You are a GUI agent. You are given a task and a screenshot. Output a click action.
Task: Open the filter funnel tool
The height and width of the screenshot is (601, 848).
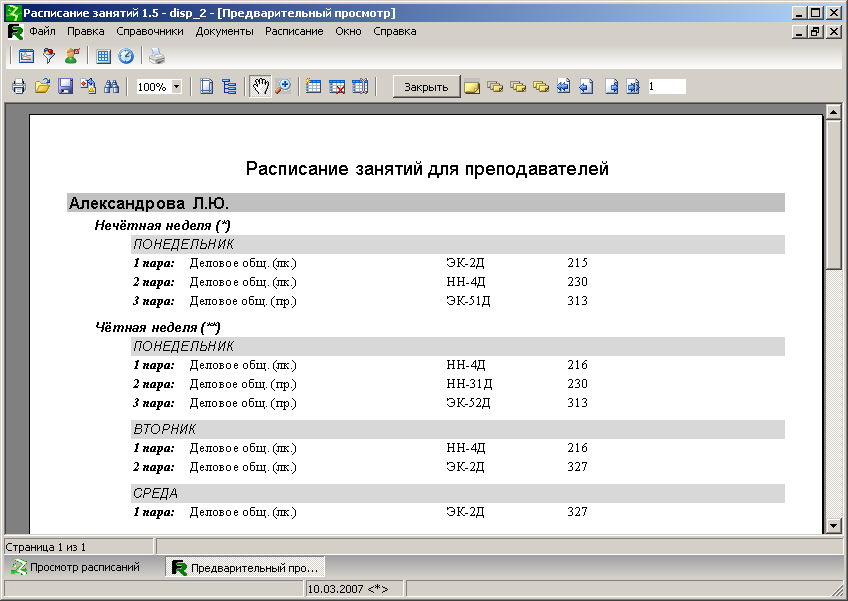(x=49, y=56)
